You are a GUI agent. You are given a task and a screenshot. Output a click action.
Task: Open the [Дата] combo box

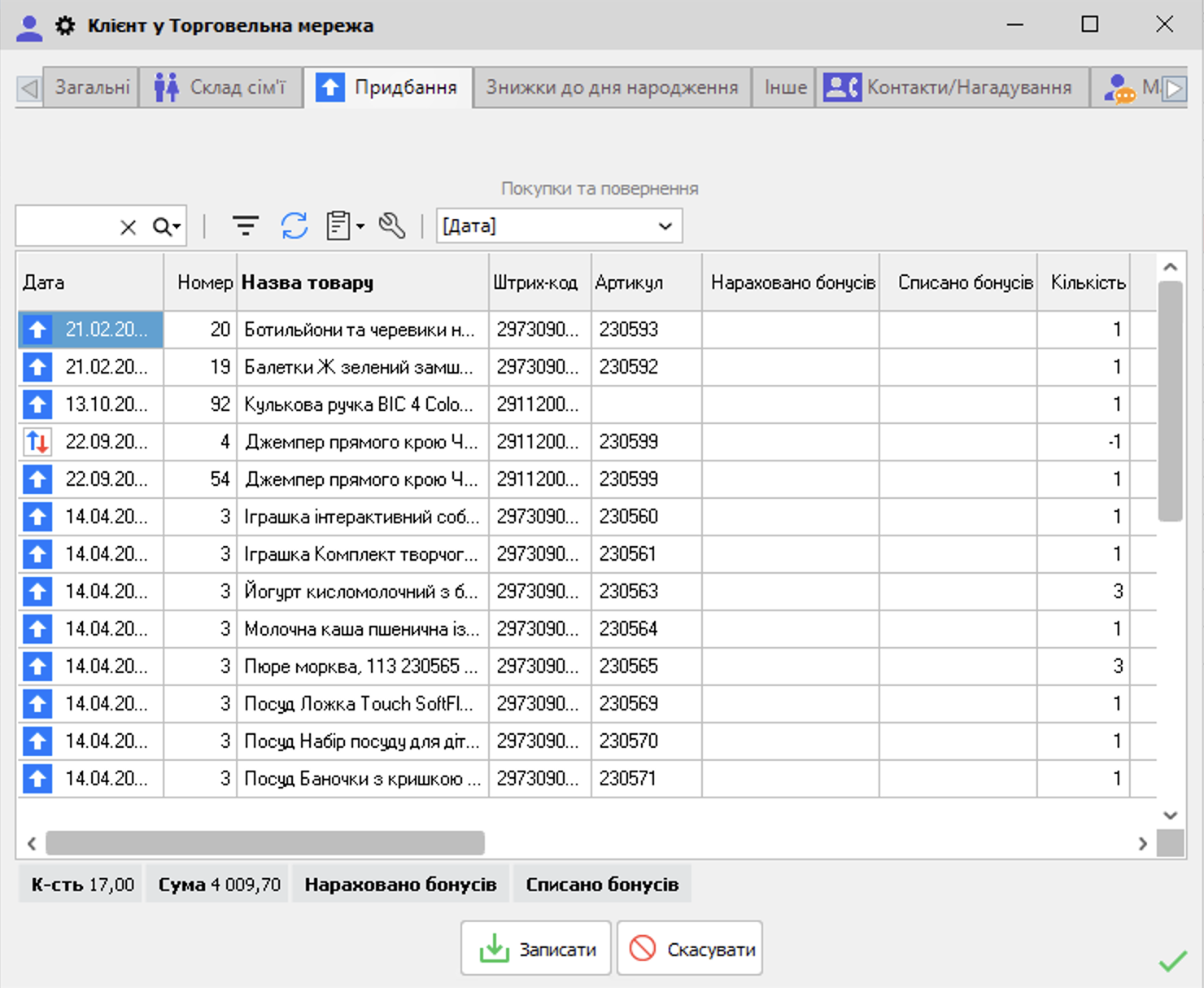(559, 226)
